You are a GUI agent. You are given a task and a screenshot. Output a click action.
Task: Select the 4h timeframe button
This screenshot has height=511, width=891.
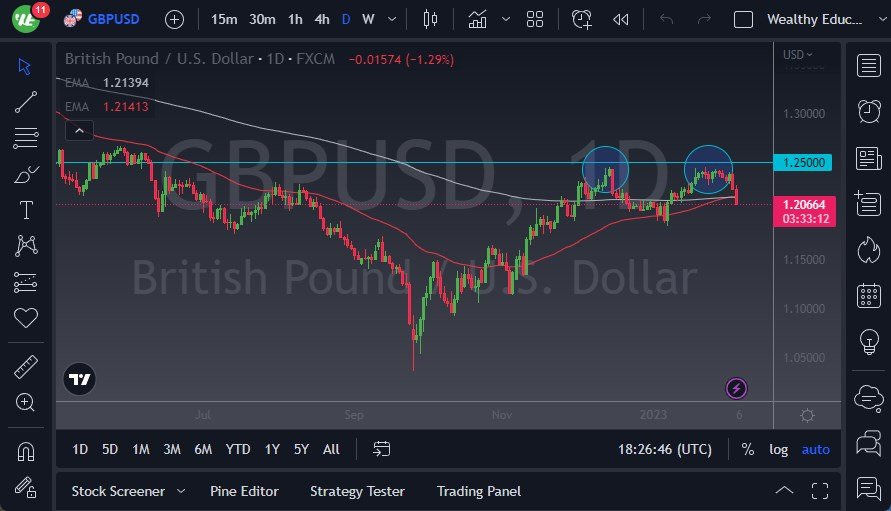321,19
